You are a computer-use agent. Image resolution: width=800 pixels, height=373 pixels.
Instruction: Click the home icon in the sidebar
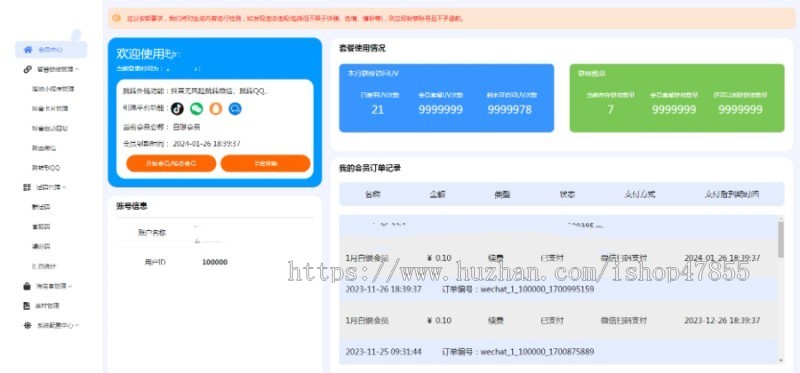(28, 49)
